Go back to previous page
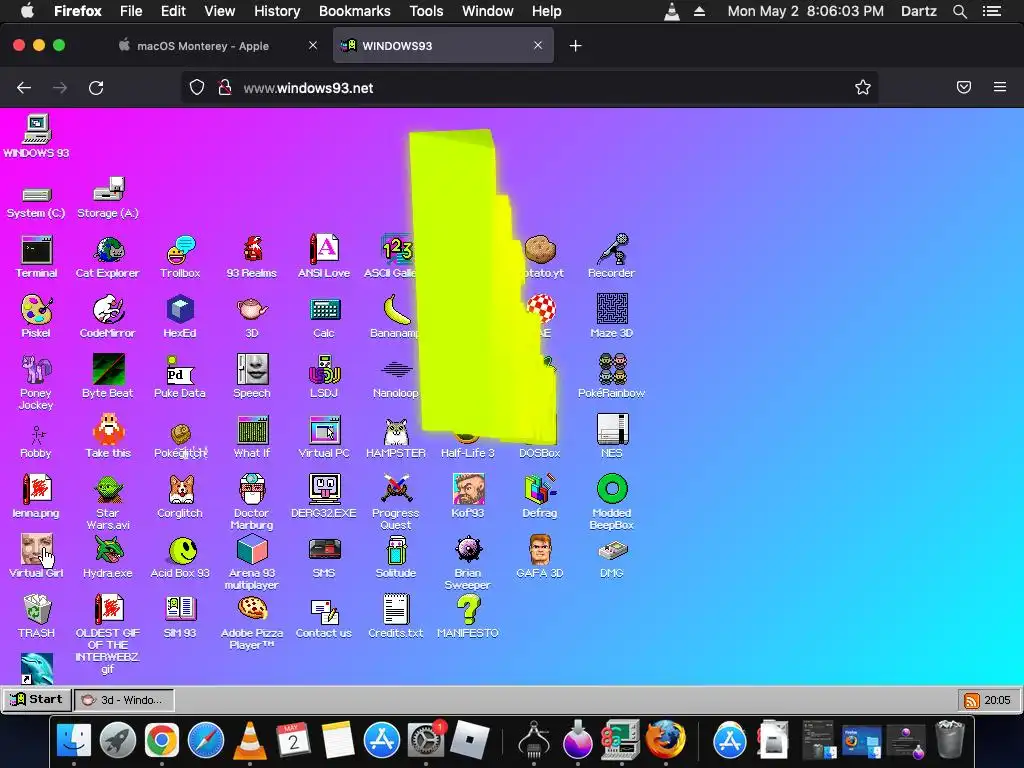 24,88
